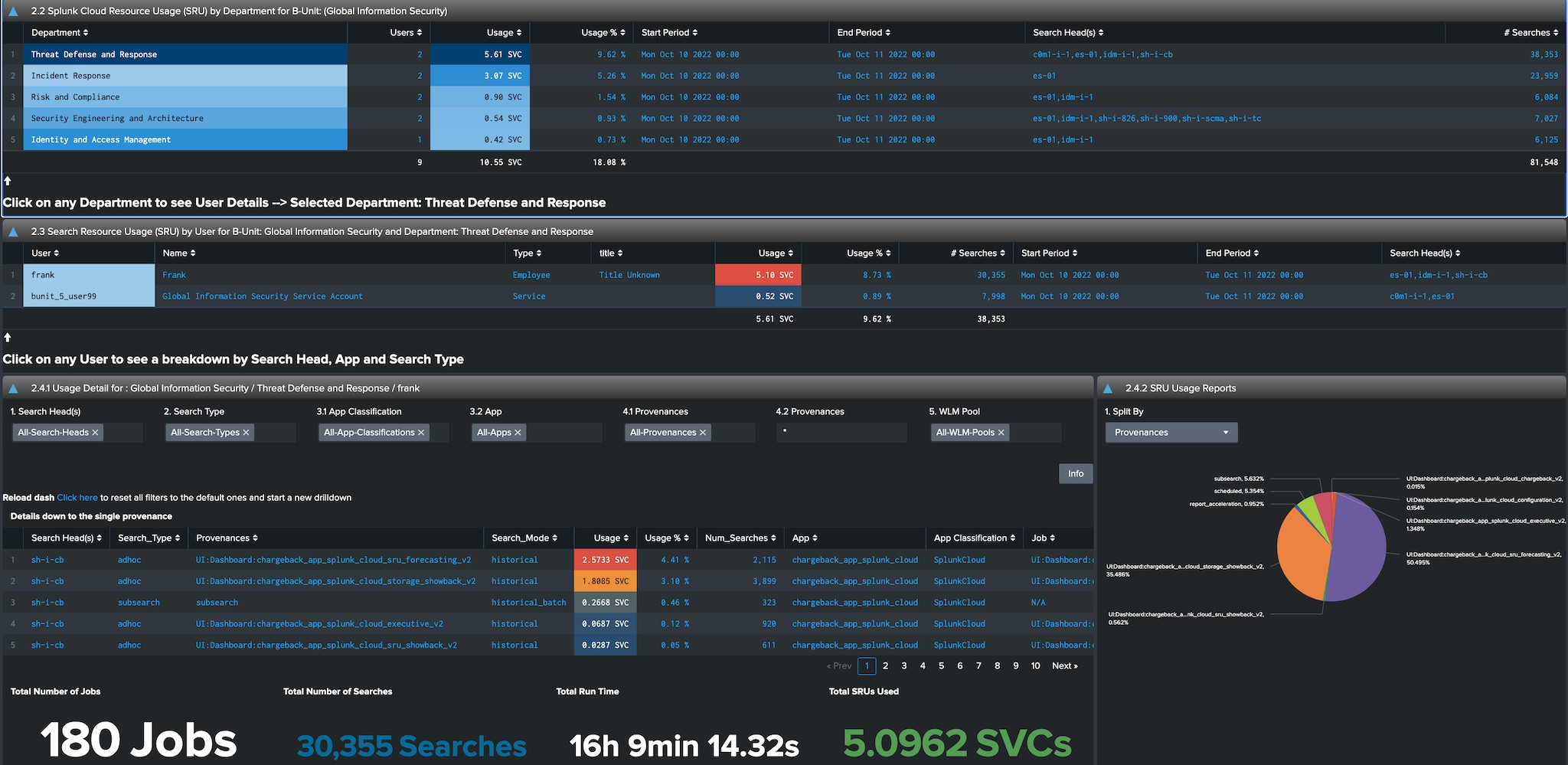Click the 5.10 SVC usage cell for frank
The image size is (1568, 765).
tap(758, 275)
